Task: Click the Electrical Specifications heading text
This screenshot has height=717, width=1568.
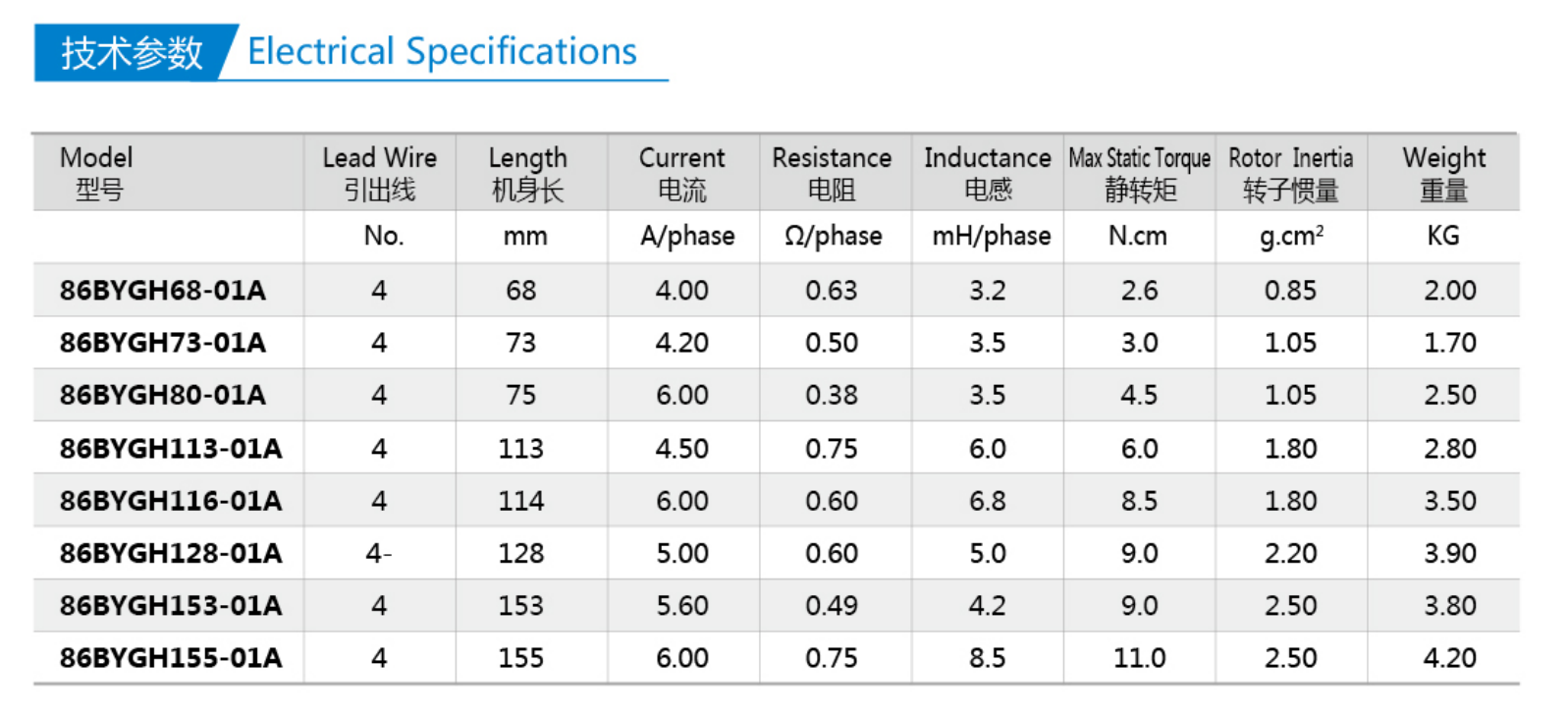Action: [x=442, y=51]
